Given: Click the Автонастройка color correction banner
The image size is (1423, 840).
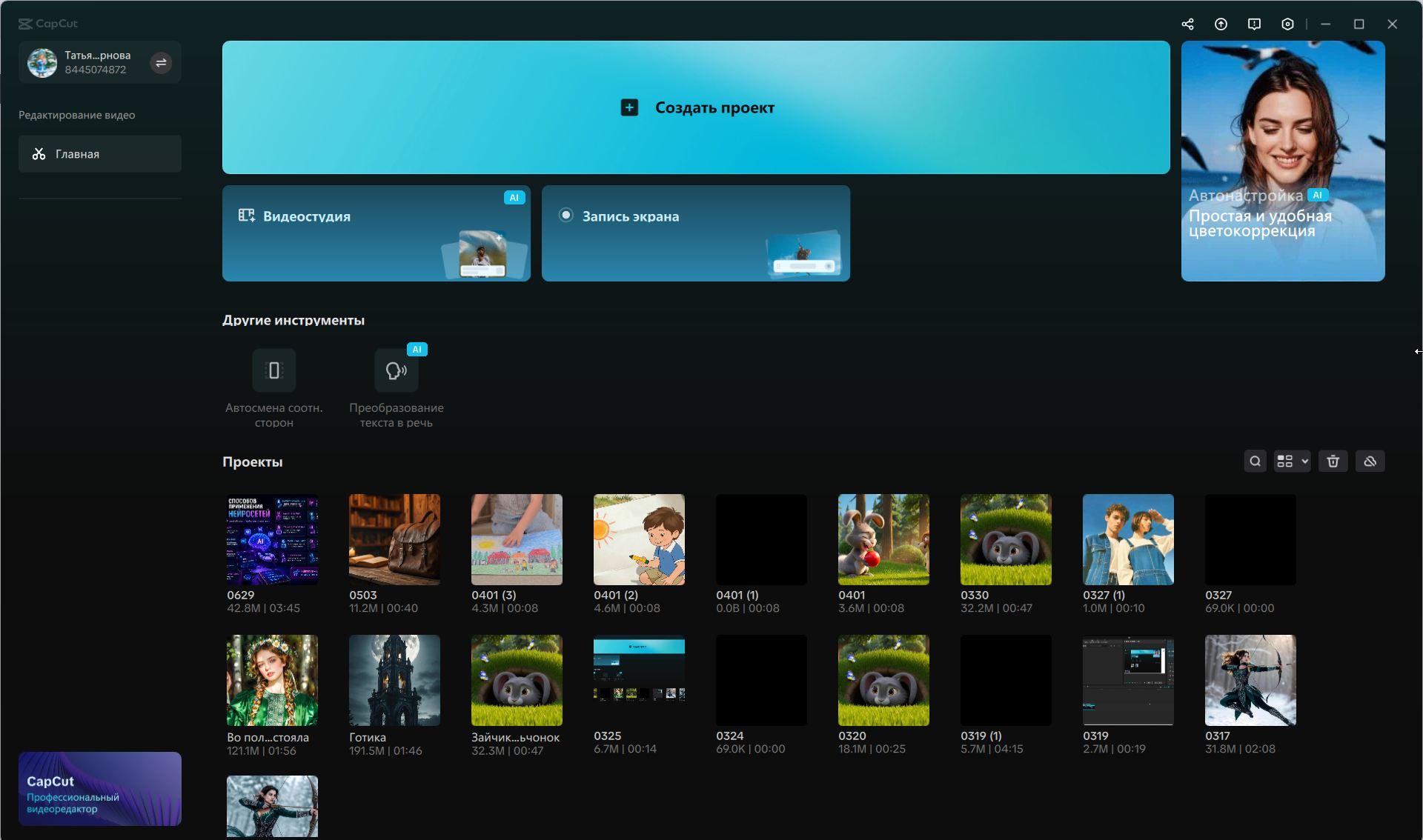Looking at the screenshot, I should (x=1283, y=161).
